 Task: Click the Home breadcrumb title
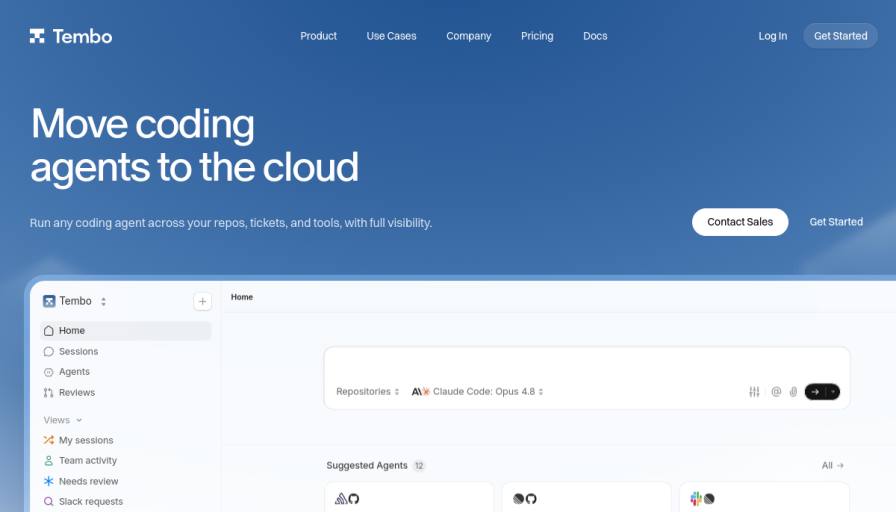[242, 297]
